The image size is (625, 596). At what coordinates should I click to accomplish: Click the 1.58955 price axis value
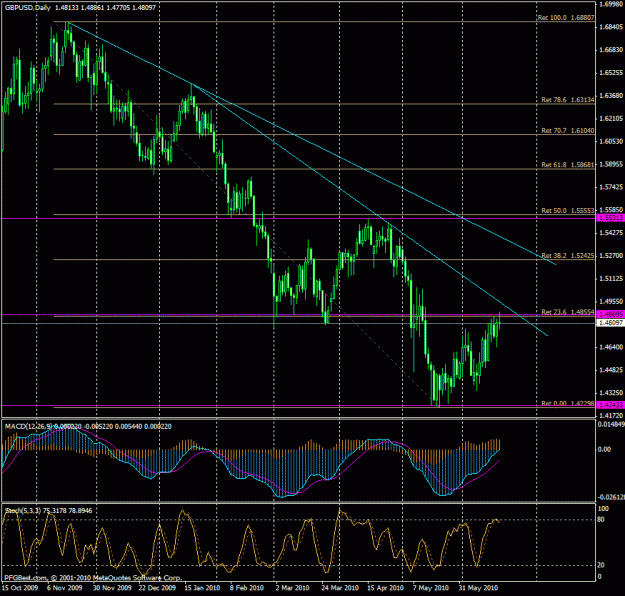tap(611, 164)
